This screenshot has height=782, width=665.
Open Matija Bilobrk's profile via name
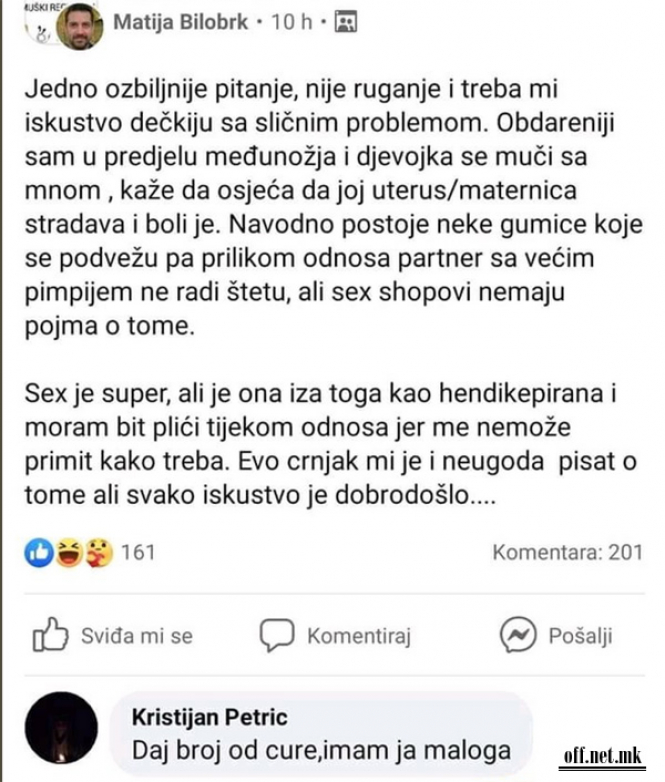tap(177, 20)
